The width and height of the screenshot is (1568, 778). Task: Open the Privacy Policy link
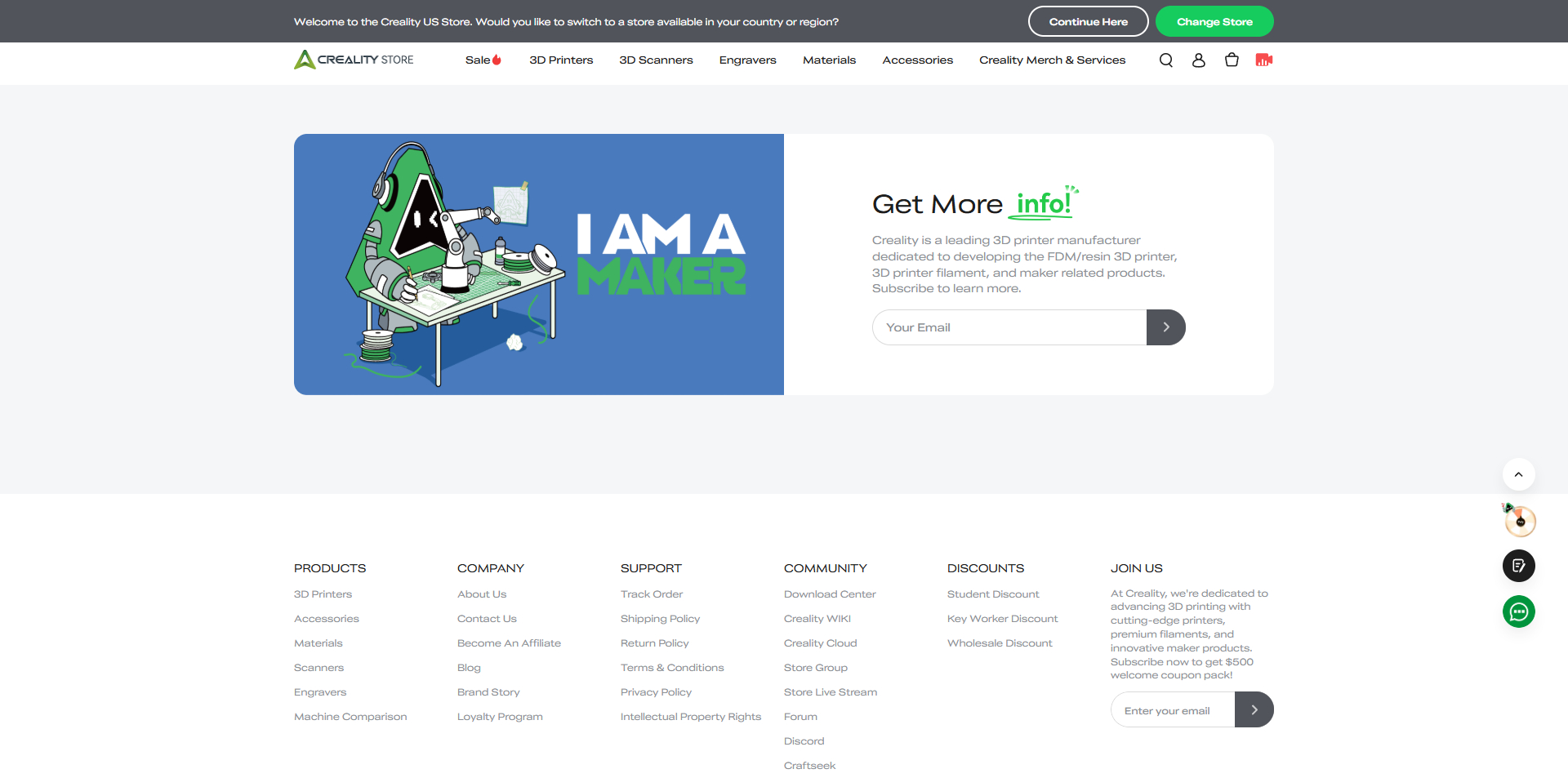[x=656, y=692]
